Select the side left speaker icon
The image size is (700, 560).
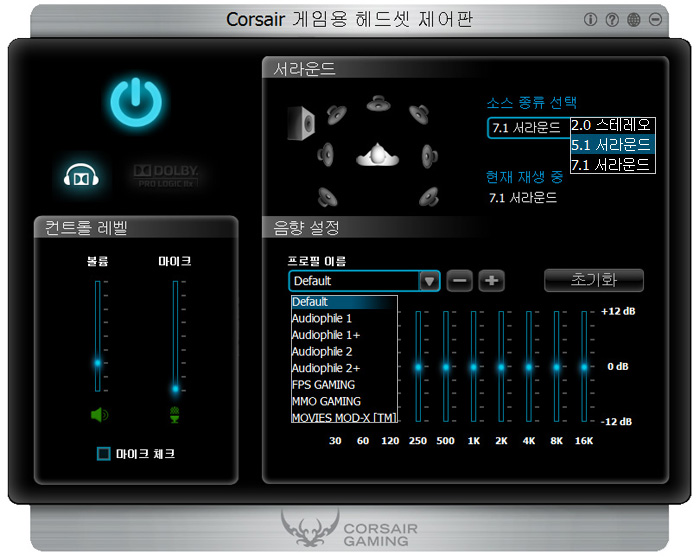click(326, 155)
